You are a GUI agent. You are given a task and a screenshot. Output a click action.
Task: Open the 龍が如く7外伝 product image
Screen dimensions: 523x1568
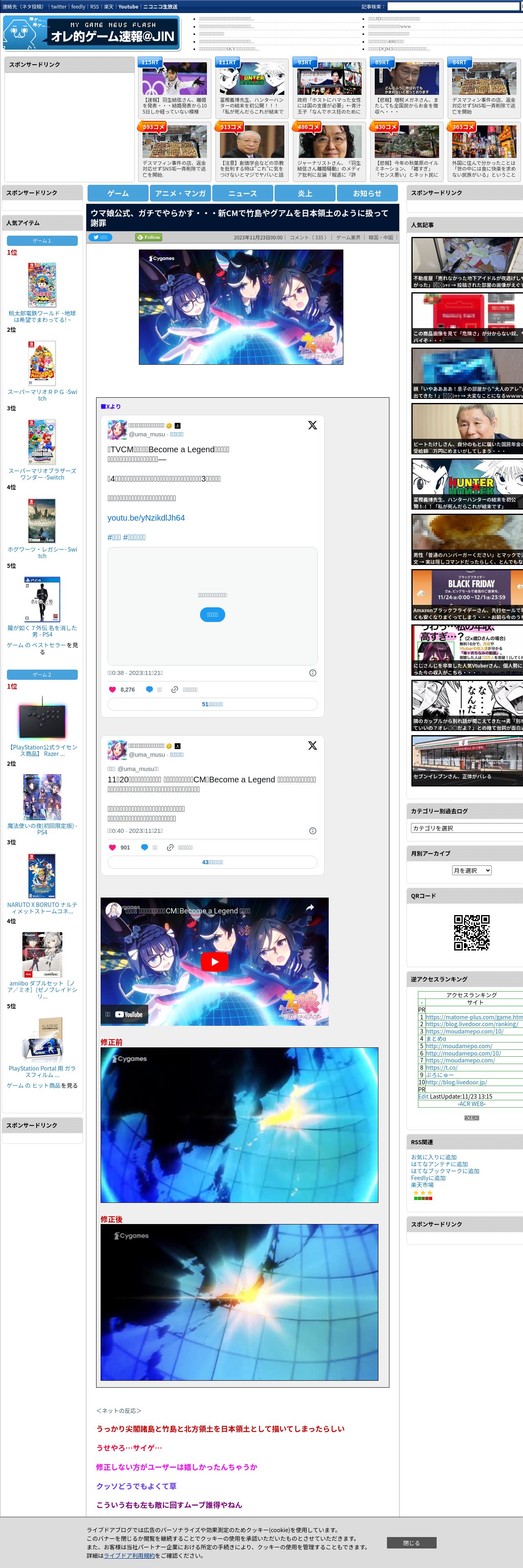click(42, 600)
